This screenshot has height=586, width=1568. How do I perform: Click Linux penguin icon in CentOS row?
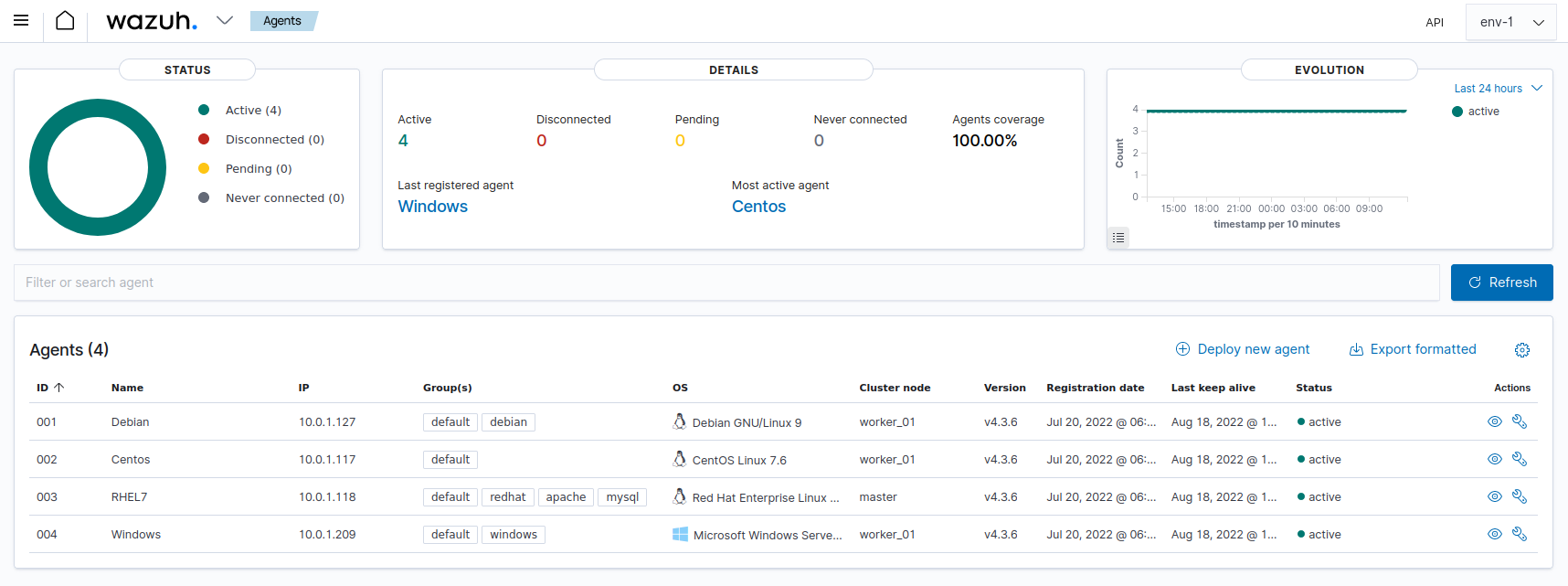click(x=679, y=459)
